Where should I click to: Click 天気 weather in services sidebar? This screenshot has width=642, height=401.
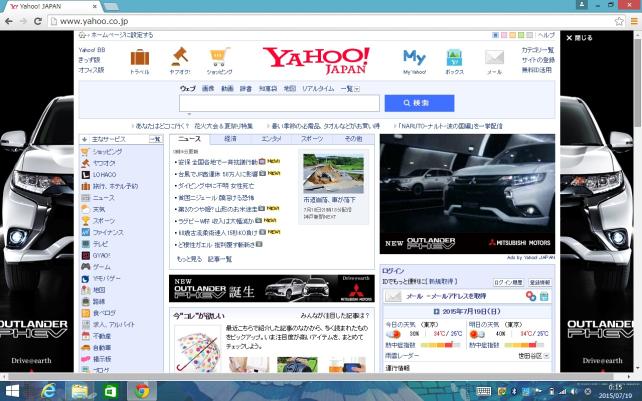pyautogui.click(x=98, y=209)
